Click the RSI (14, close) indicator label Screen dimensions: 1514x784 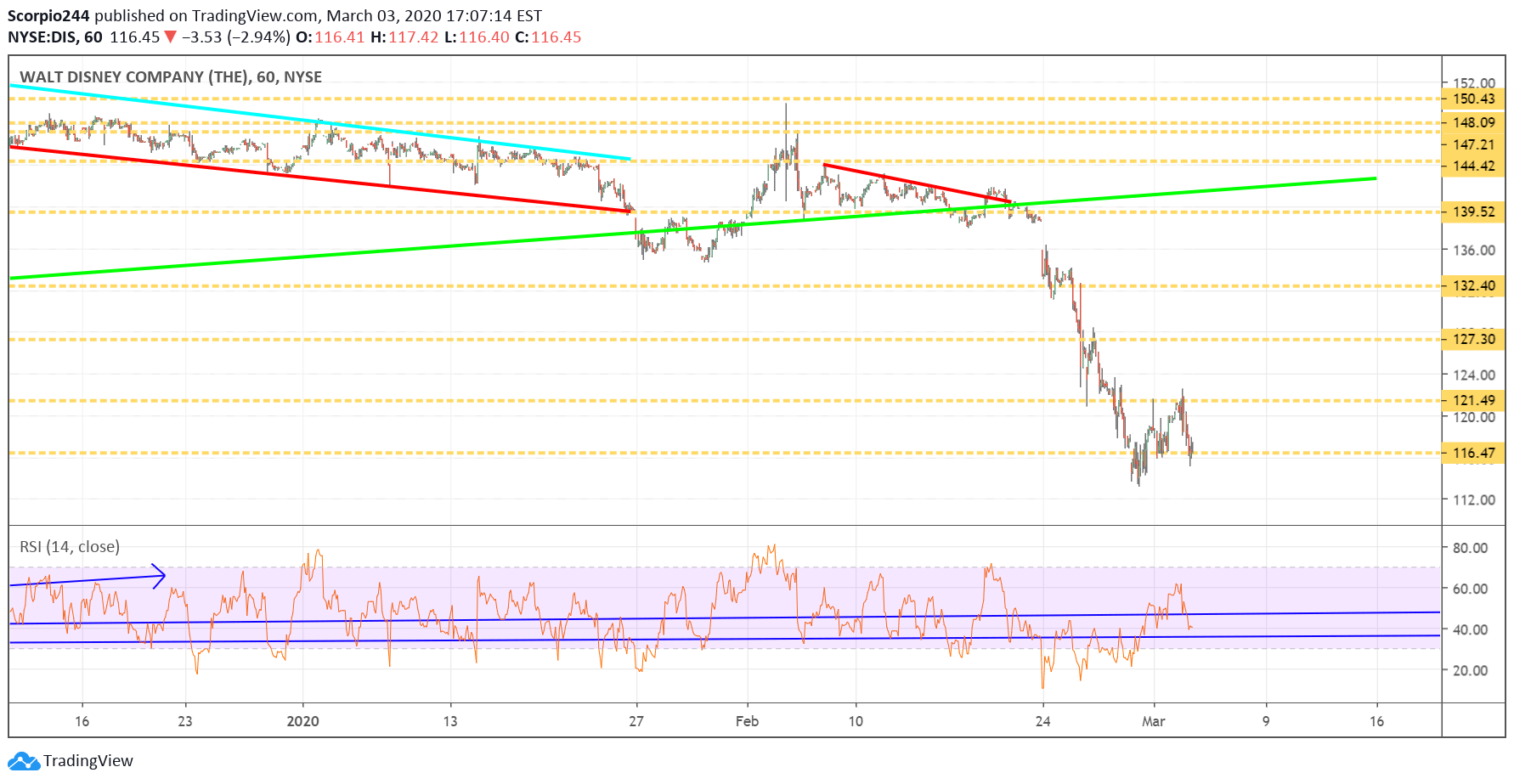click(x=70, y=547)
